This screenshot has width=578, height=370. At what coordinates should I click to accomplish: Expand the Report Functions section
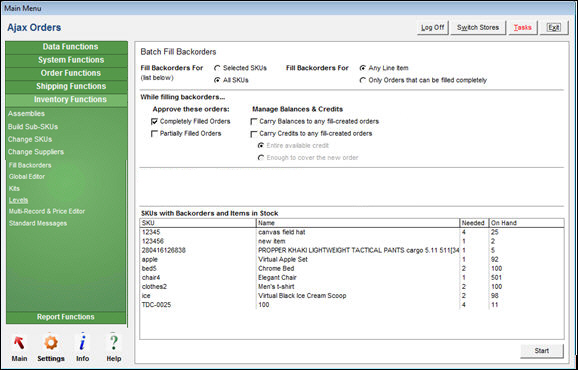[66, 317]
